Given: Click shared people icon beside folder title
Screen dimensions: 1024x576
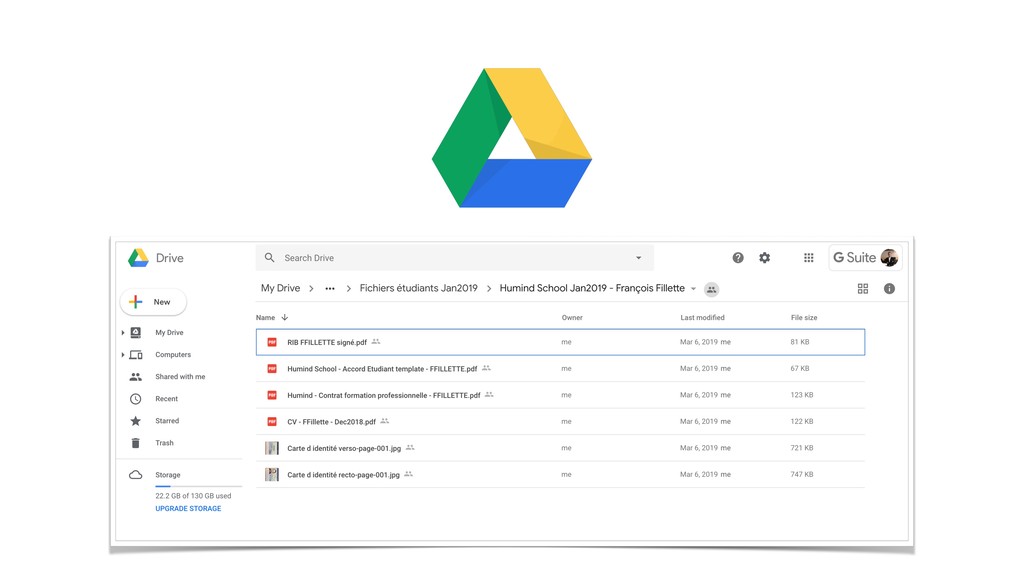Looking at the screenshot, I should [x=712, y=289].
